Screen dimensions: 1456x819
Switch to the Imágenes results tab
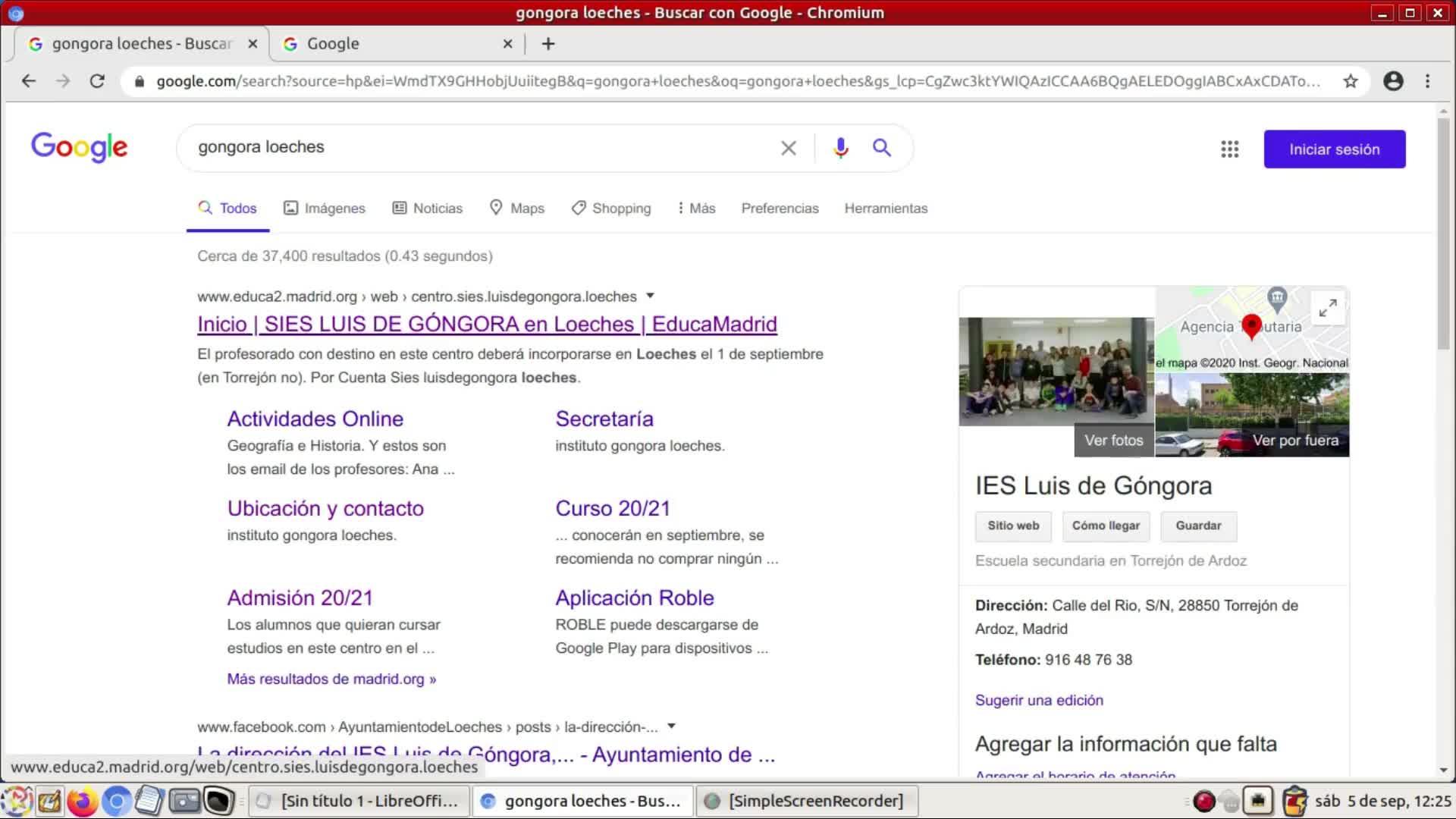(325, 208)
